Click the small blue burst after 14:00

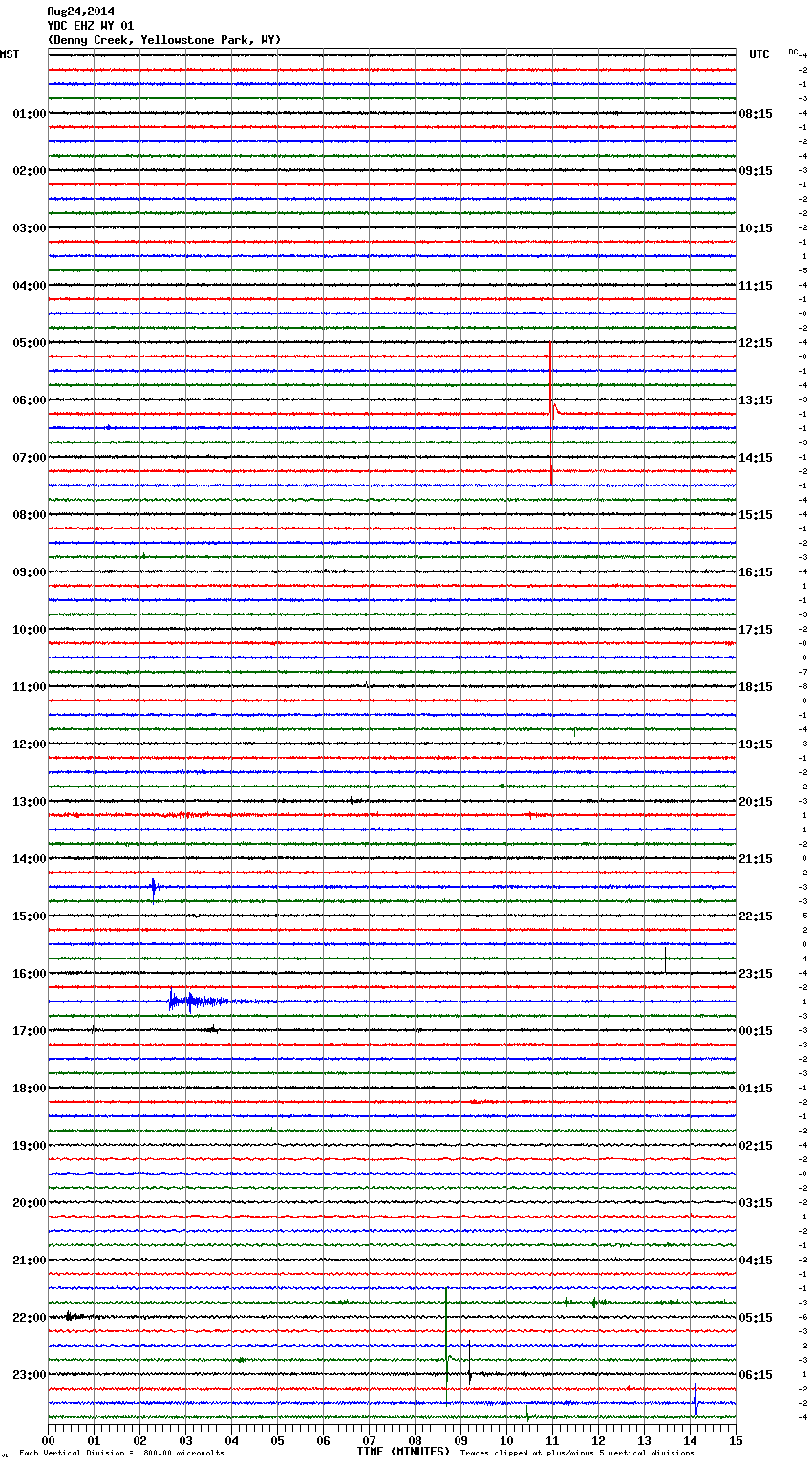[154, 889]
